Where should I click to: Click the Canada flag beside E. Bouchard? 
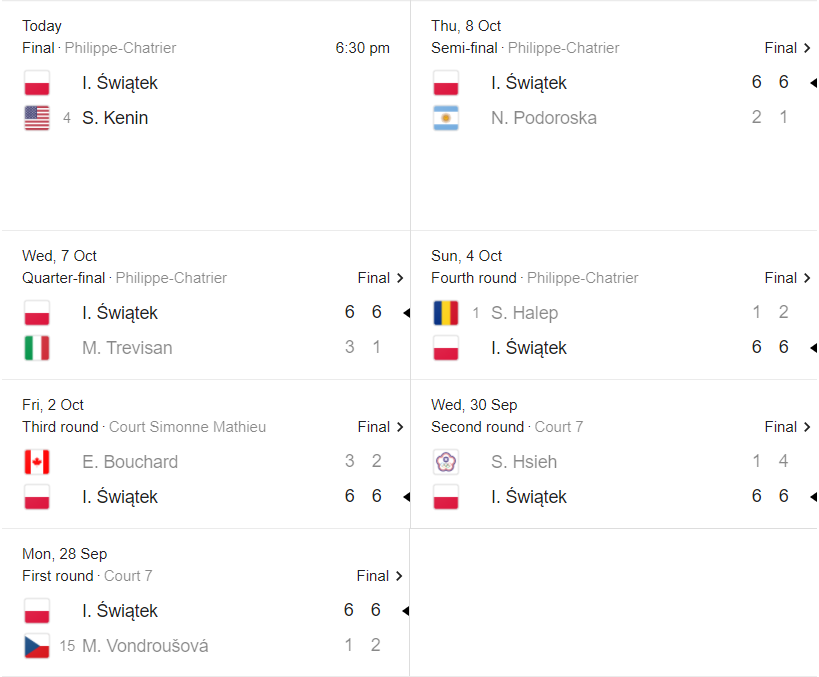(37, 462)
